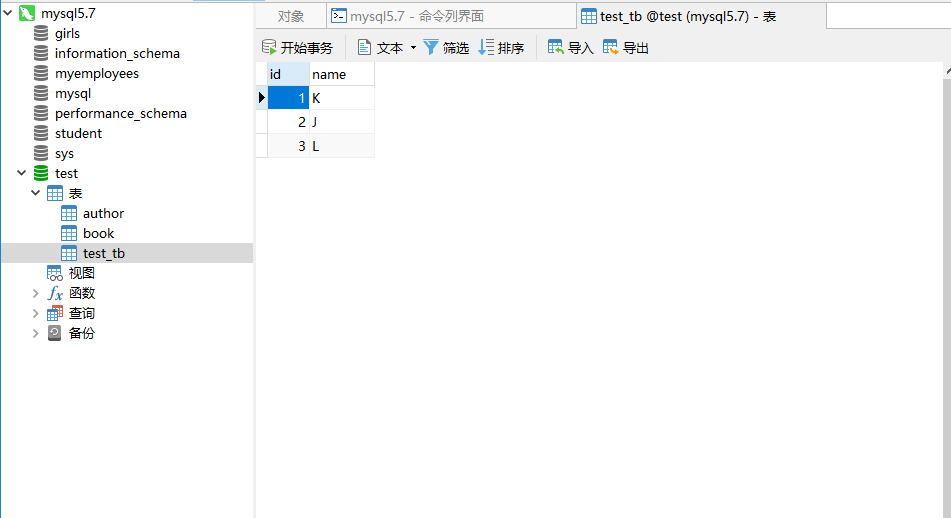Viewport: 951px width, 518px height.
Task: Click the 开始事务 button label
Action: (x=306, y=48)
